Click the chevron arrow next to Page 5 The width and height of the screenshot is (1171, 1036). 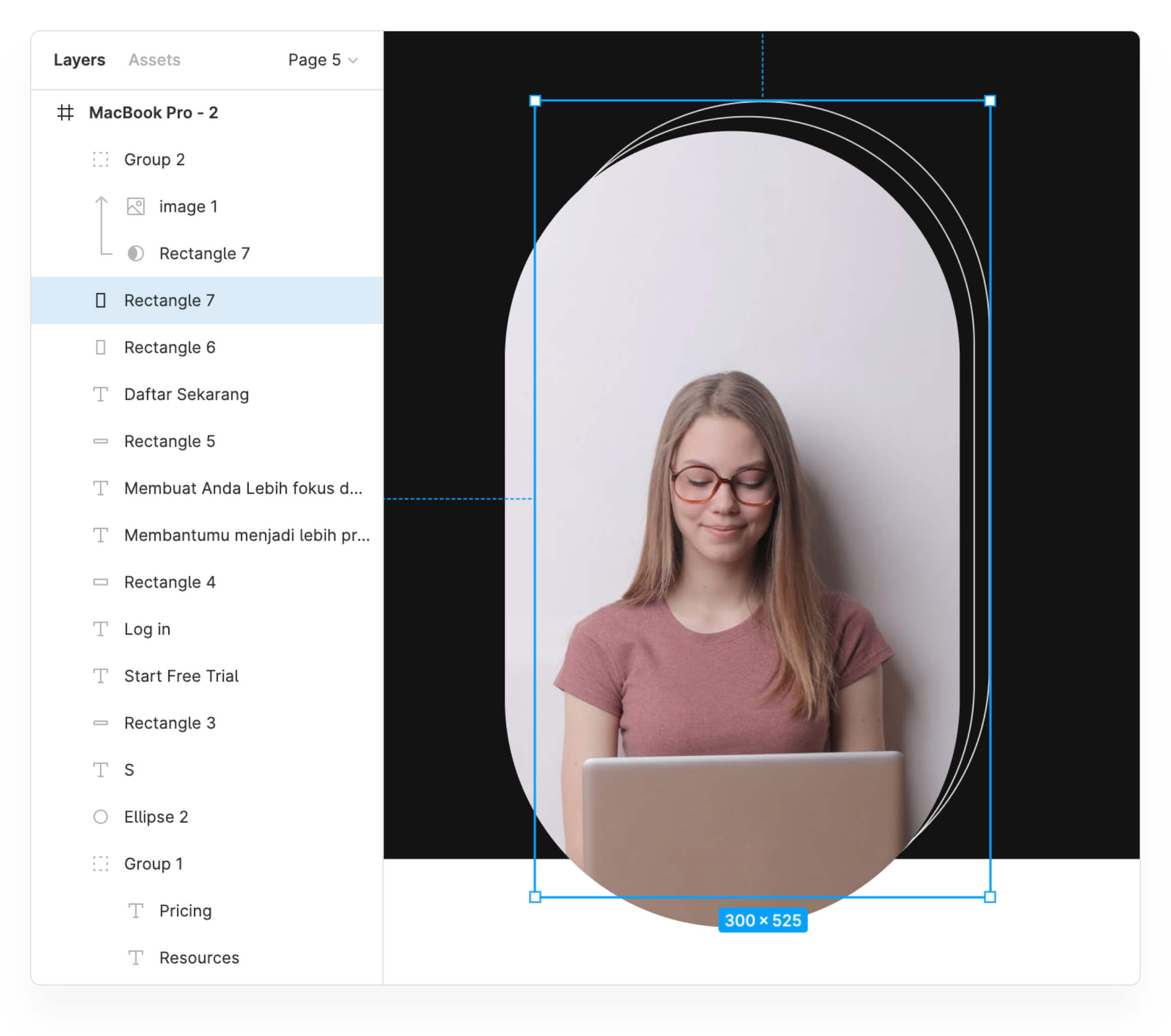point(353,61)
